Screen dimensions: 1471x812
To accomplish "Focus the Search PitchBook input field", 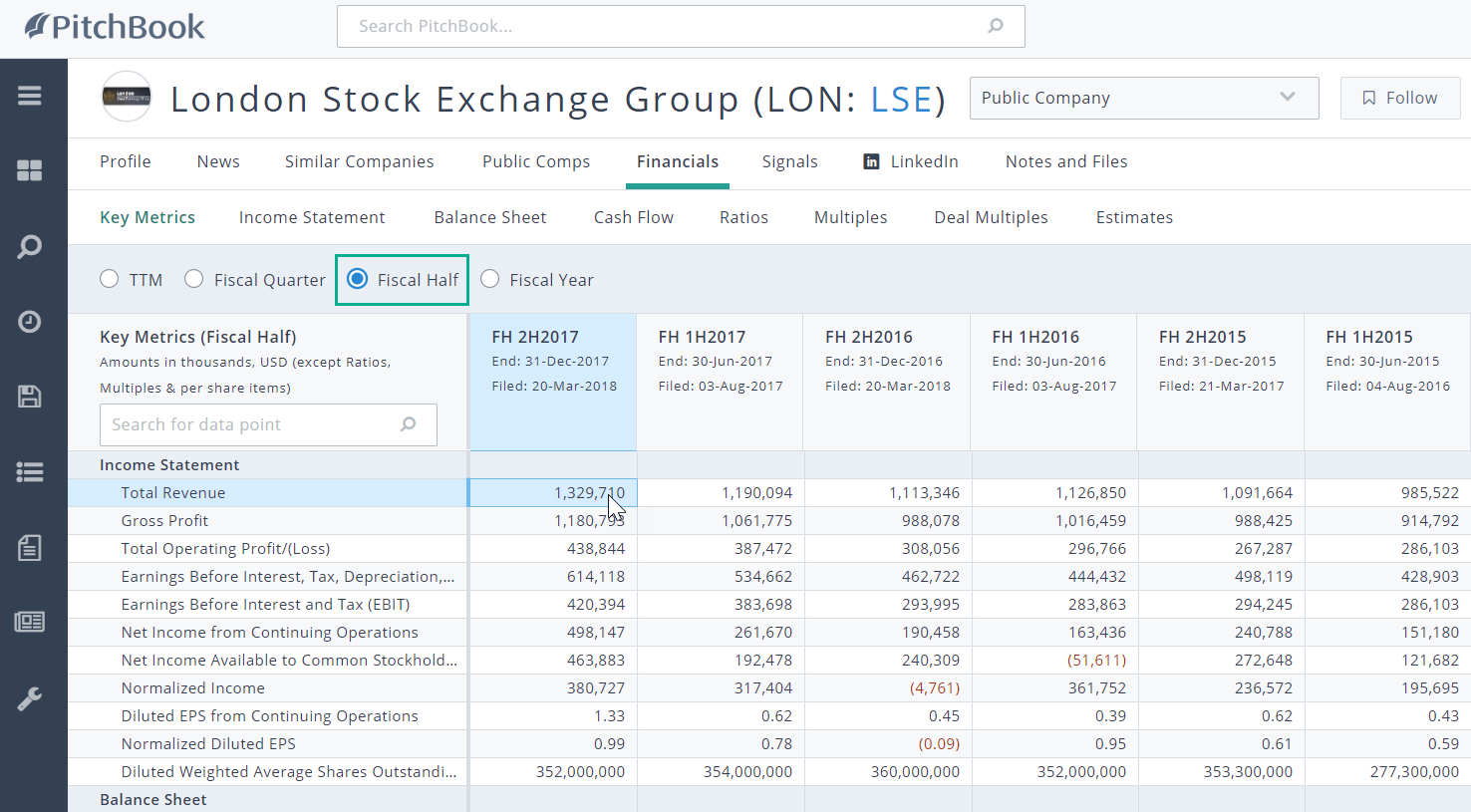I will [681, 26].
